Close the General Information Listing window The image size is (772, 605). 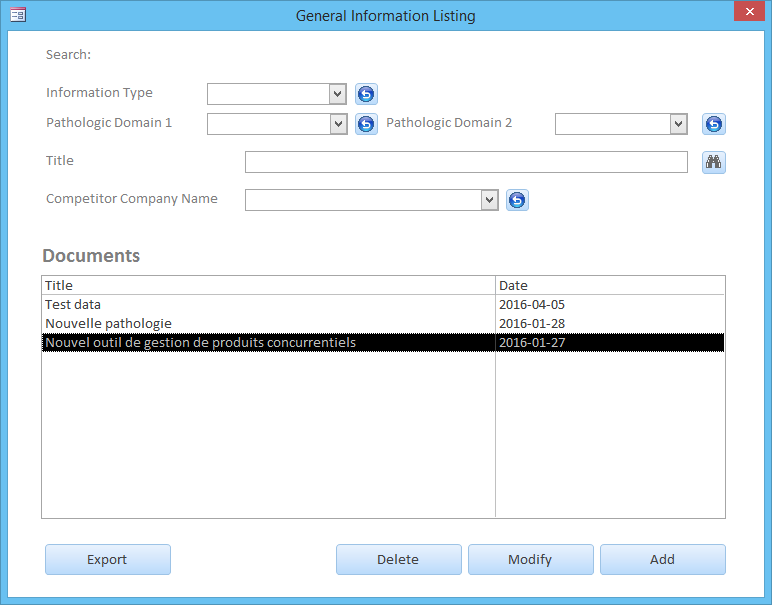point(749,11)
